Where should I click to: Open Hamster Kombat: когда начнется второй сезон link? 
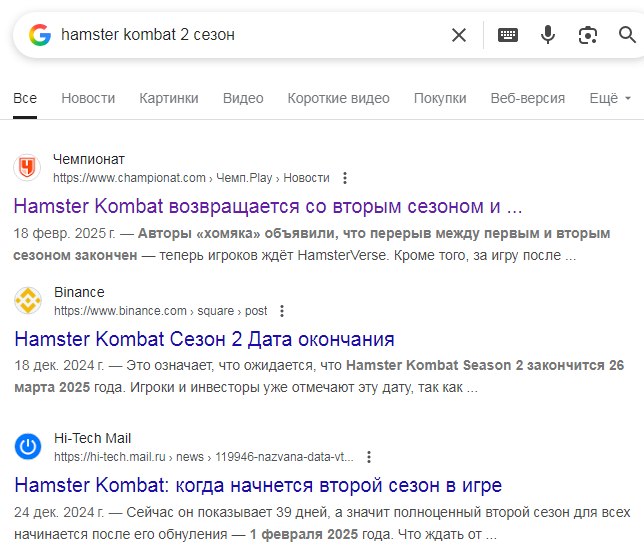click(x=258, y=485)
